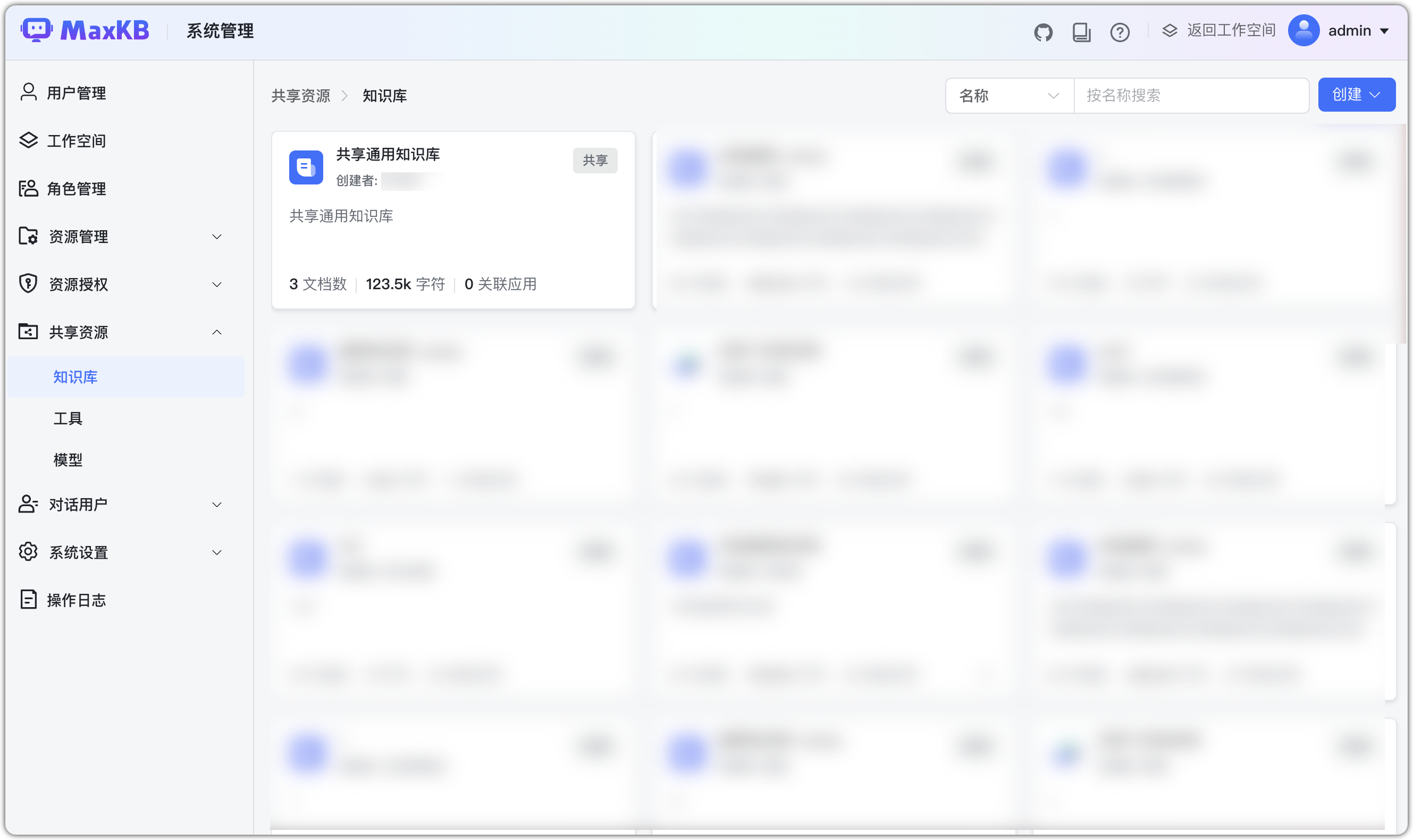Expand the 资源授权 submenu chevron
1413x840 pixels.
coord(217,284)
